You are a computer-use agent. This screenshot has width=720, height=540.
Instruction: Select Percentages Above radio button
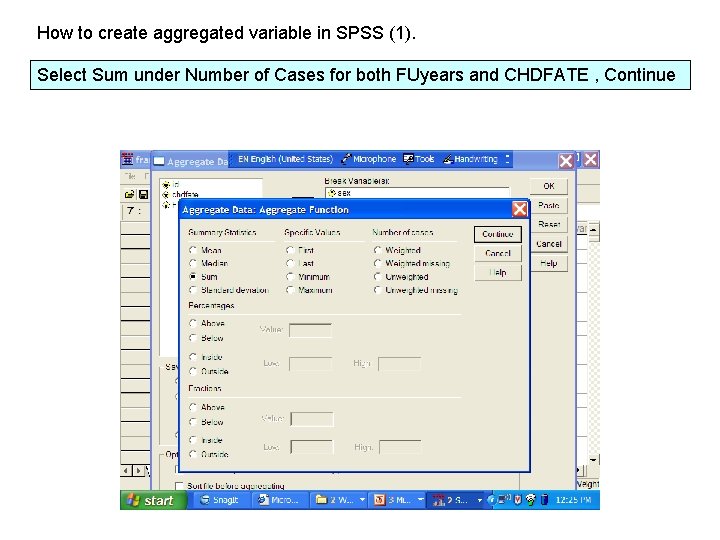coord(193,323)
